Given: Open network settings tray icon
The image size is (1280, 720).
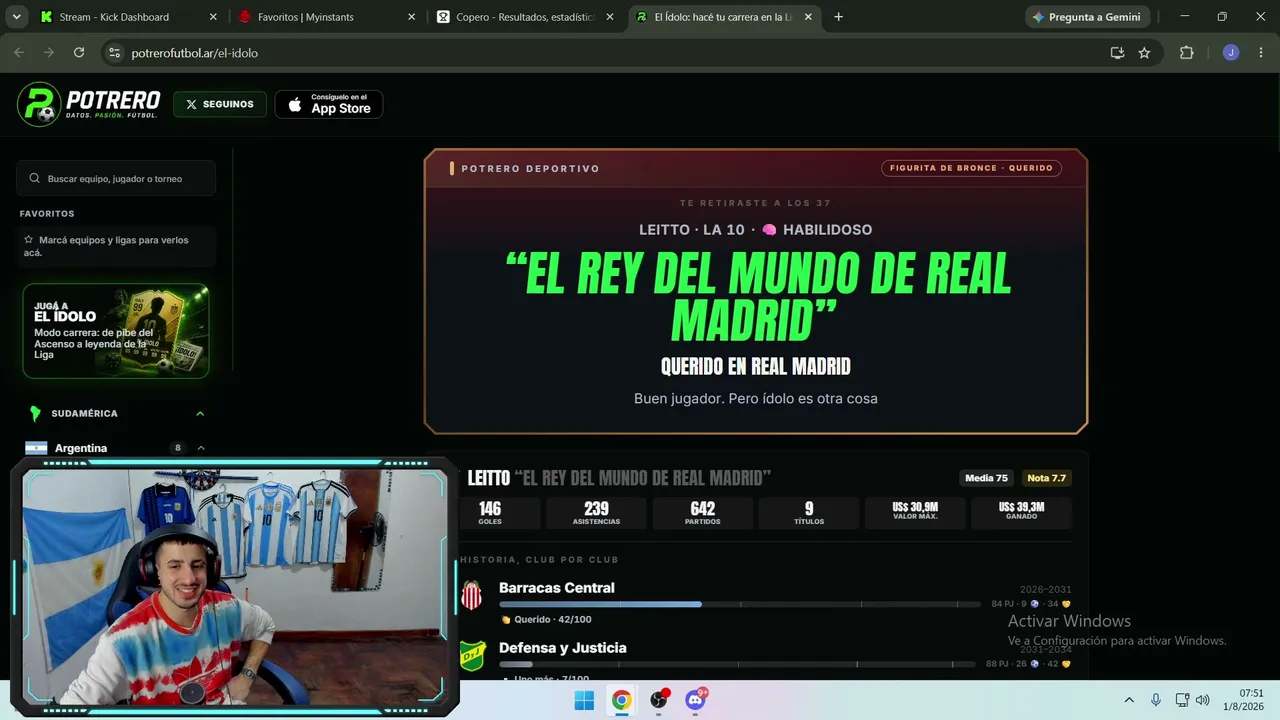Looking at the screenshot, I should pos(1182,700).
